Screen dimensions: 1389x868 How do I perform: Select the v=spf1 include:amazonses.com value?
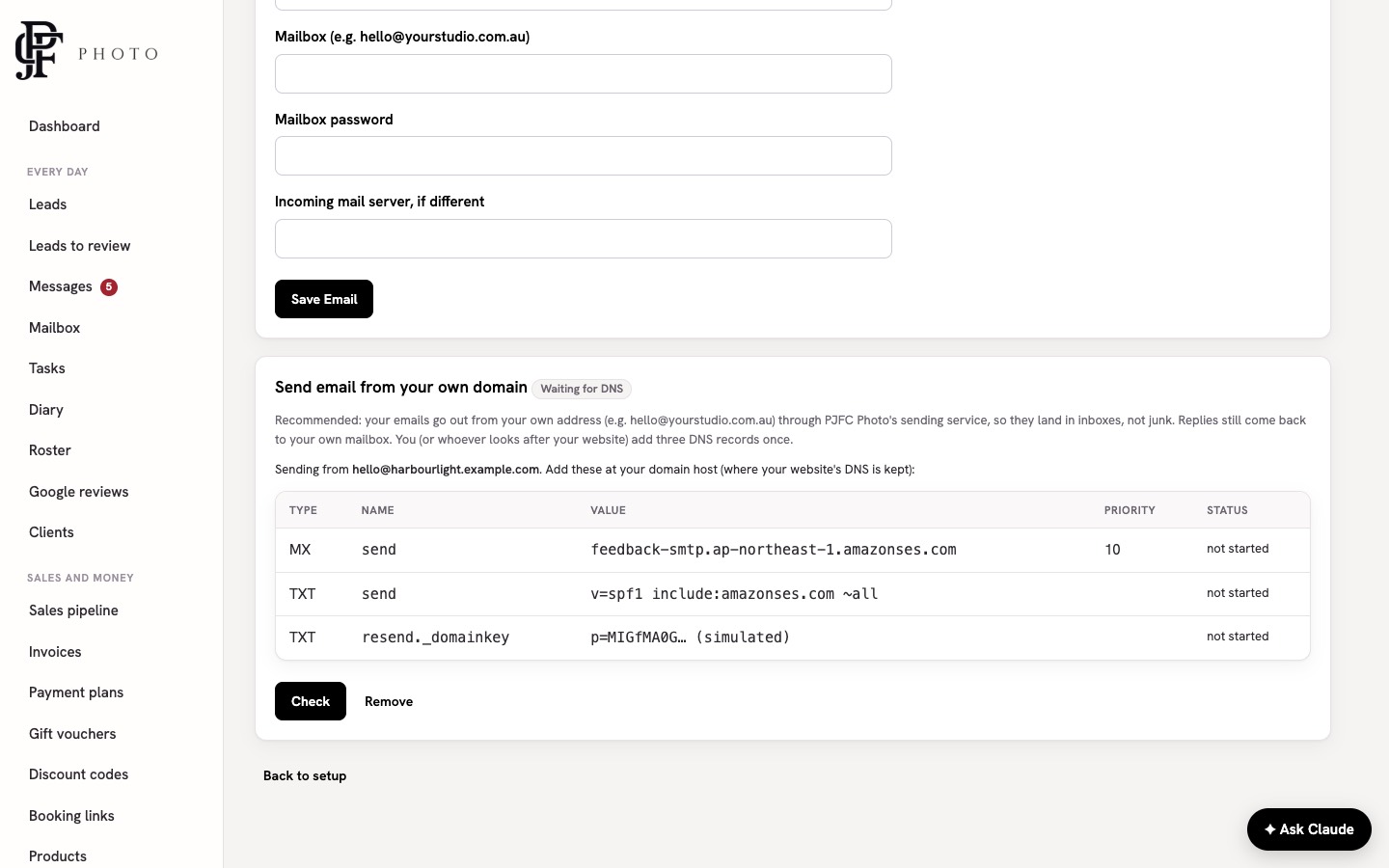coord(734,594)
